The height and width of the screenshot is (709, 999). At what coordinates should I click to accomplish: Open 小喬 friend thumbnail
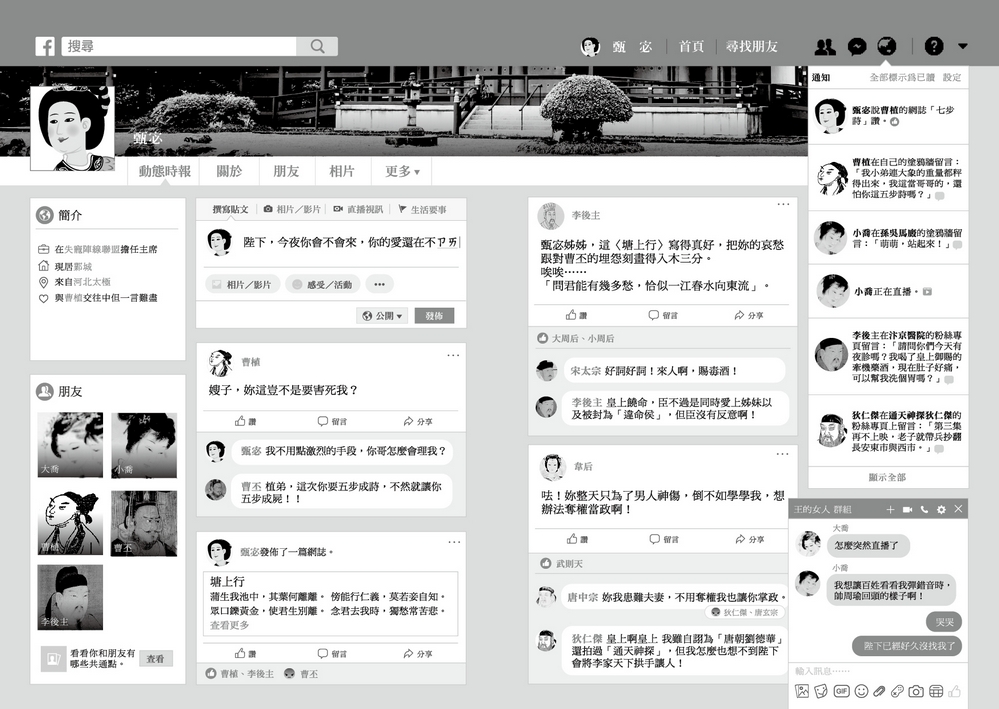(144, 445)
